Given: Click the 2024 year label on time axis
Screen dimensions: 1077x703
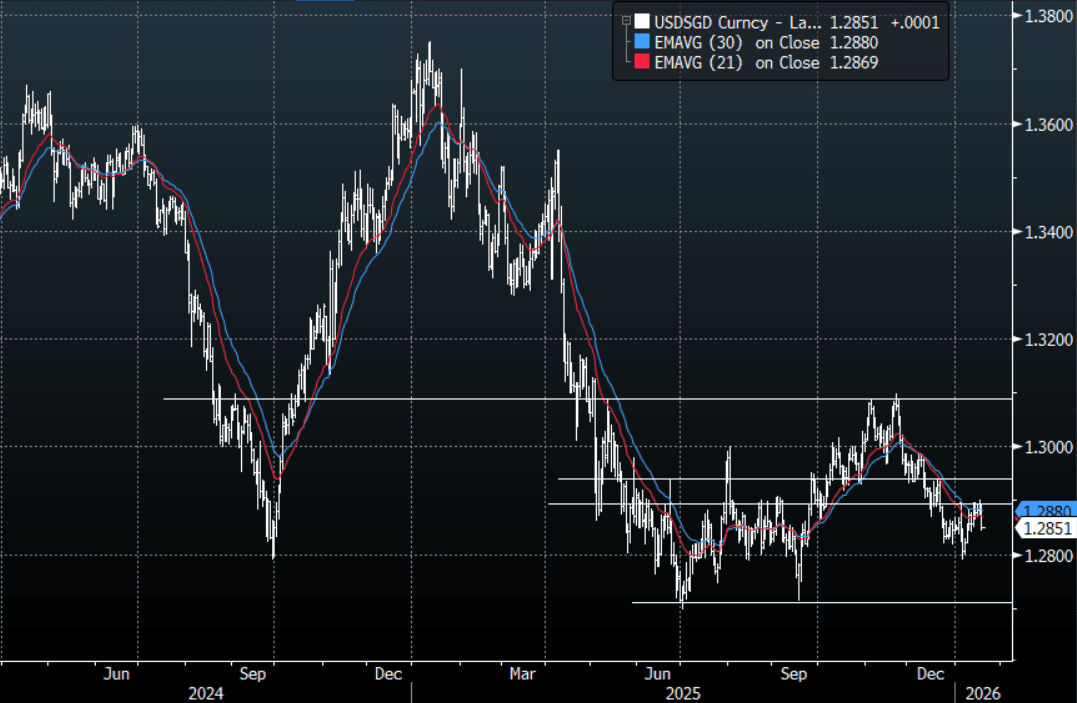Looking at the screenshot, I should [x=205, y=693].
